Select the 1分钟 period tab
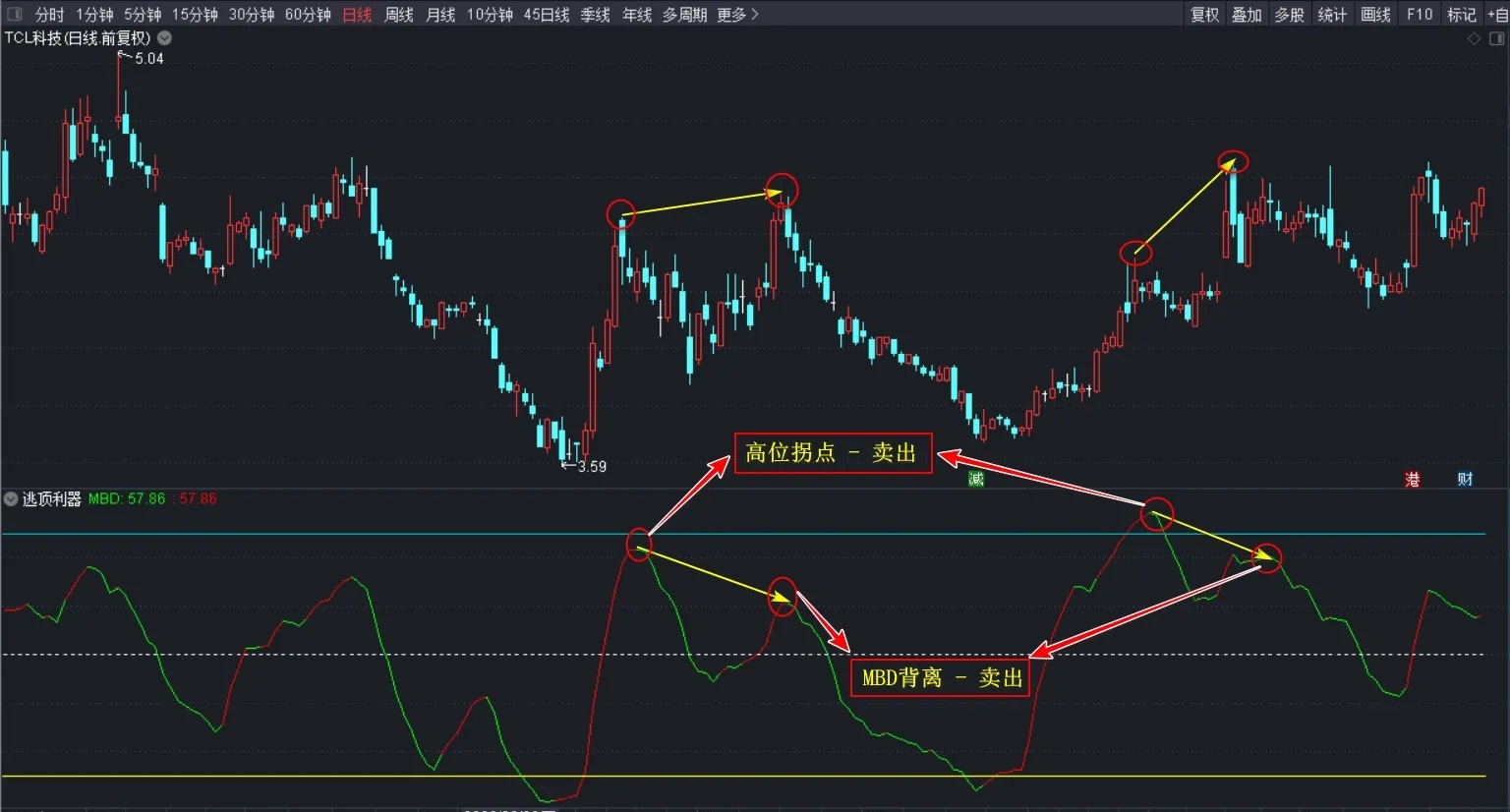This screenshot has height=812, width=1510. coord(95,15)
